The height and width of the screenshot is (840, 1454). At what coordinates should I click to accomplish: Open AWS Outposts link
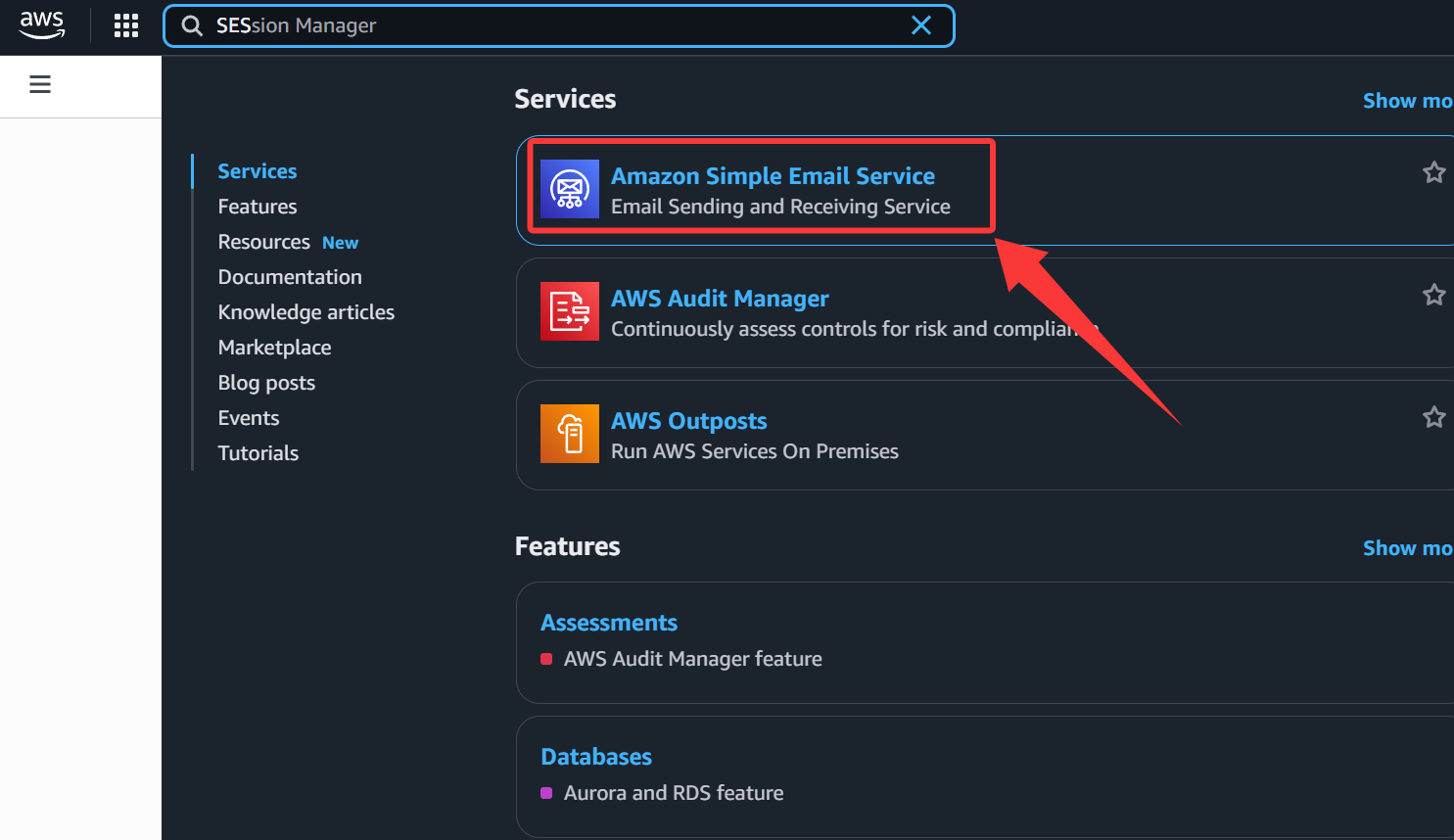tap(689, 420)
